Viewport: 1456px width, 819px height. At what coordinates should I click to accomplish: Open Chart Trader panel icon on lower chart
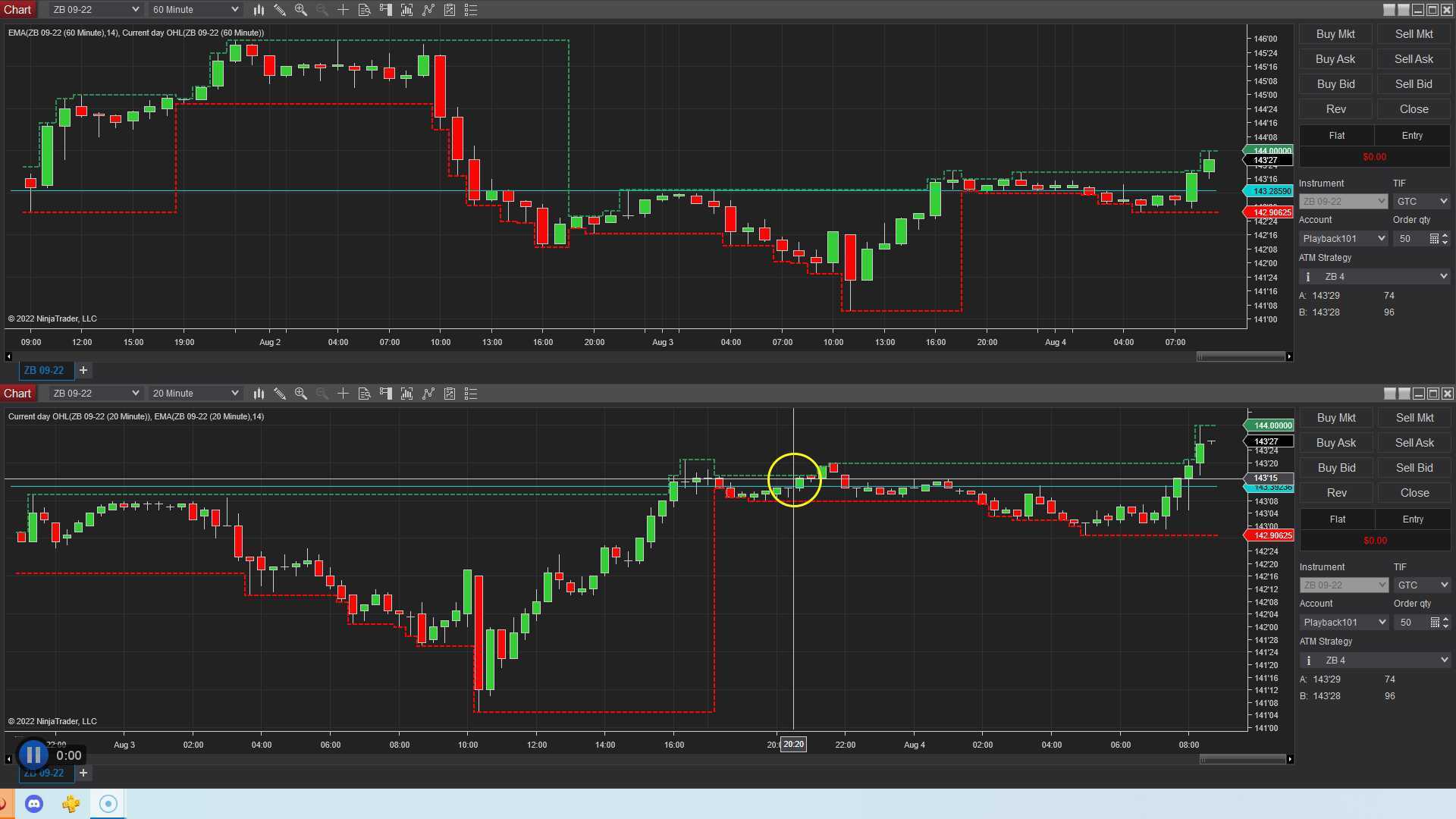pos(386,394)
